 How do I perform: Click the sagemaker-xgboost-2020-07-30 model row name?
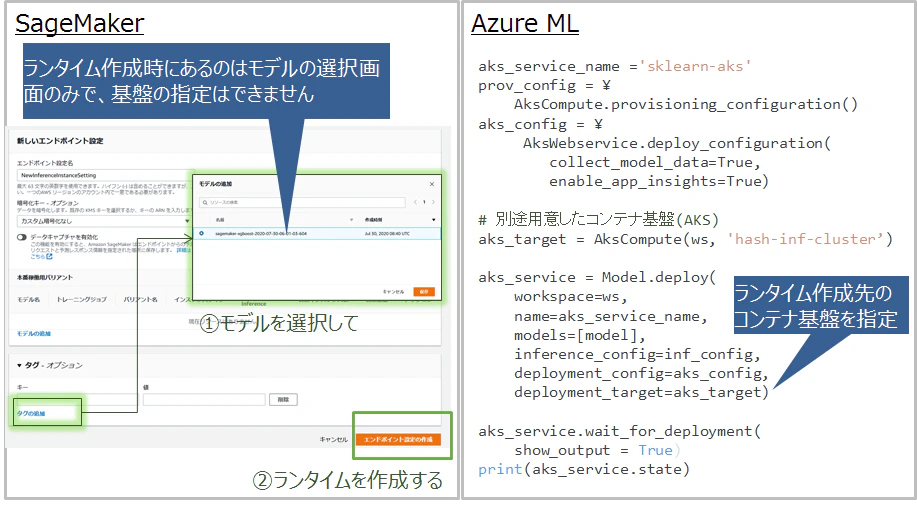(261, 233)
